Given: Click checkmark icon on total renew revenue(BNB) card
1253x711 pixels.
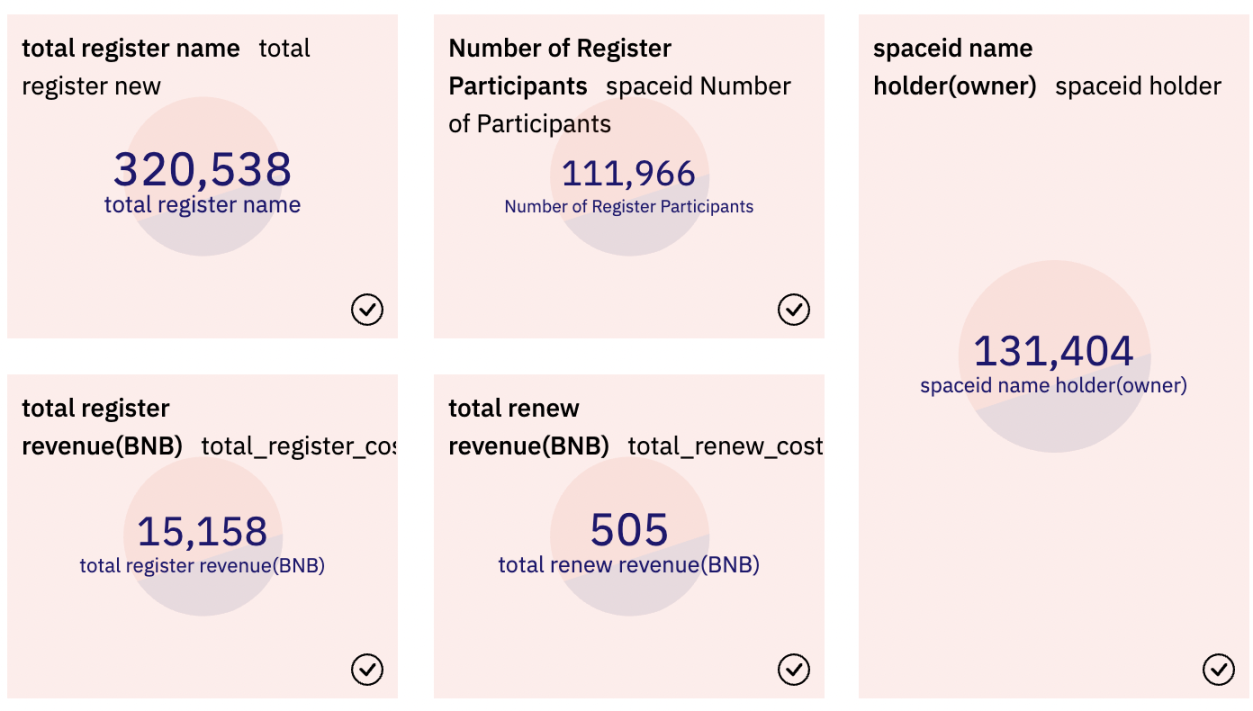Looking at the screenshot, I should (x=794, y=669).
